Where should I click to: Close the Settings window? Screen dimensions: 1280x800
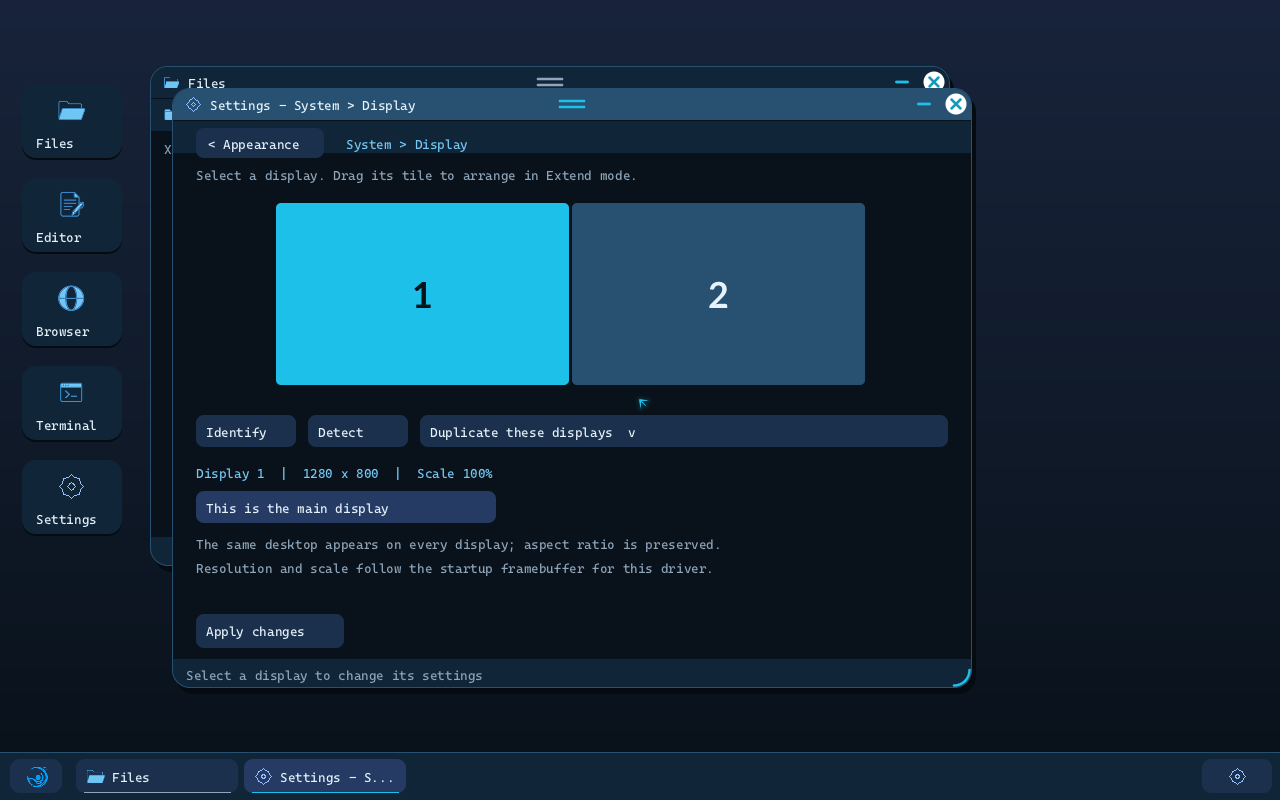click(x=956, y=104)
